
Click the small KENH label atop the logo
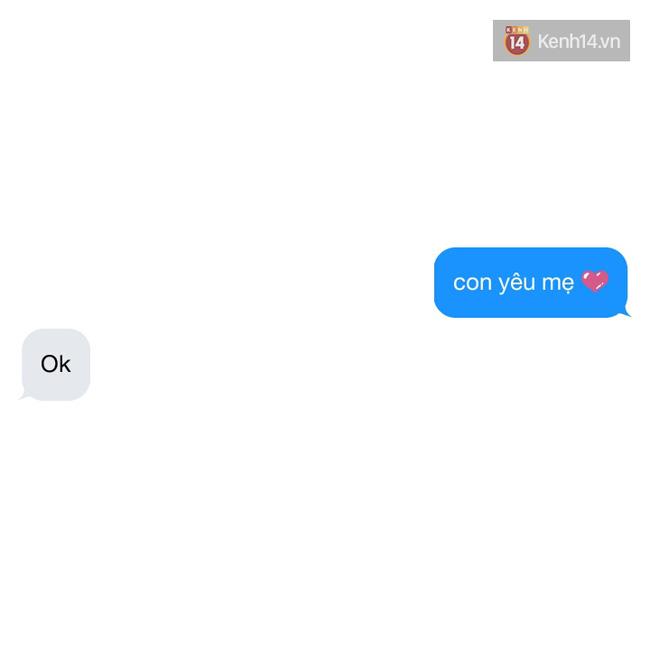click(x=517, y=29)
